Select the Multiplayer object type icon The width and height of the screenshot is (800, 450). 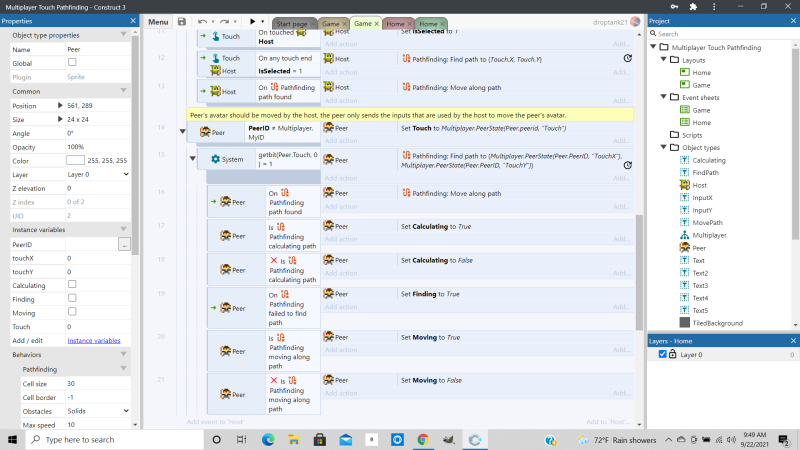click(x=685, y=235)
